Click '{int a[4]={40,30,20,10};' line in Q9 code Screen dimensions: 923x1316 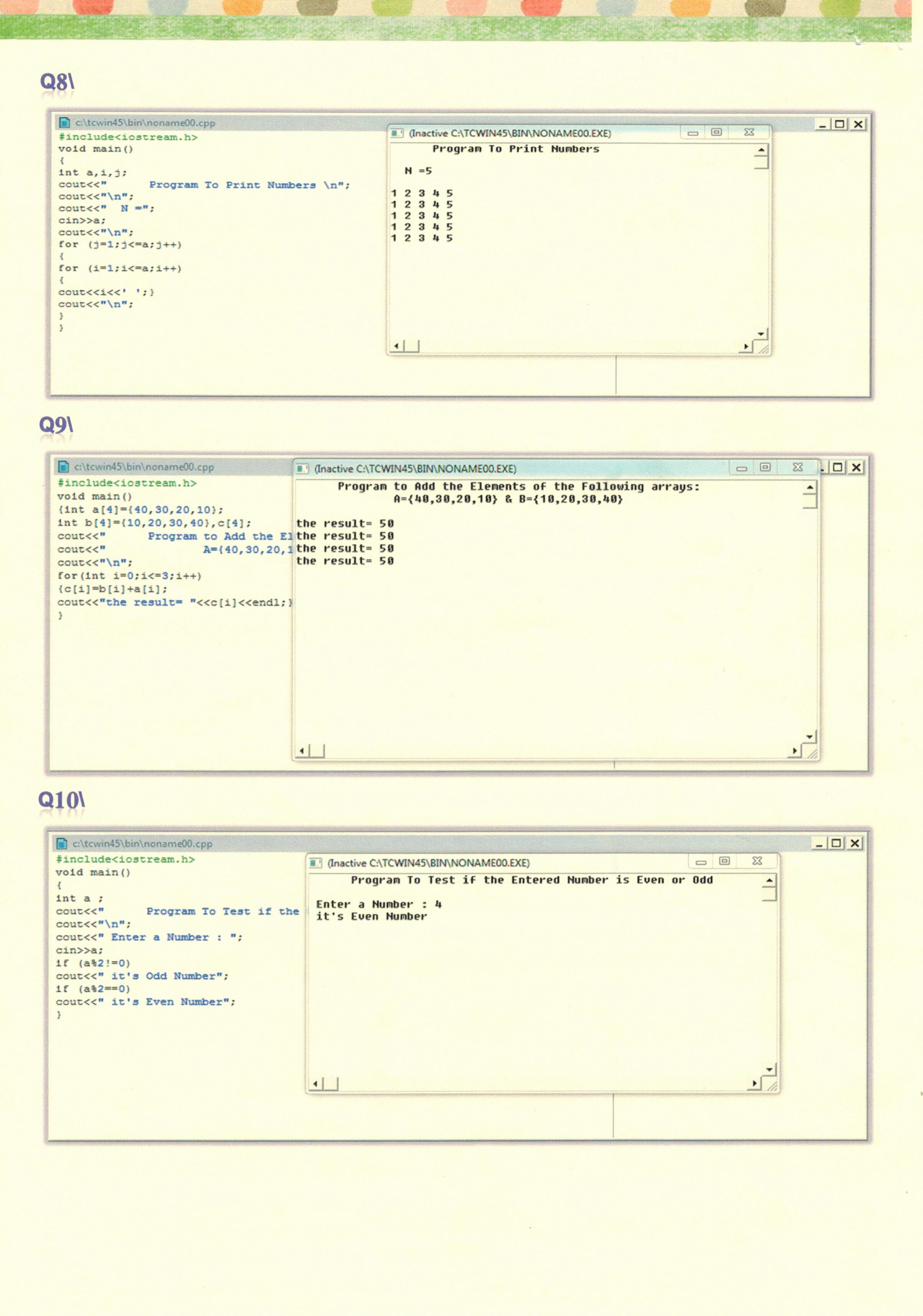point(140,510)
